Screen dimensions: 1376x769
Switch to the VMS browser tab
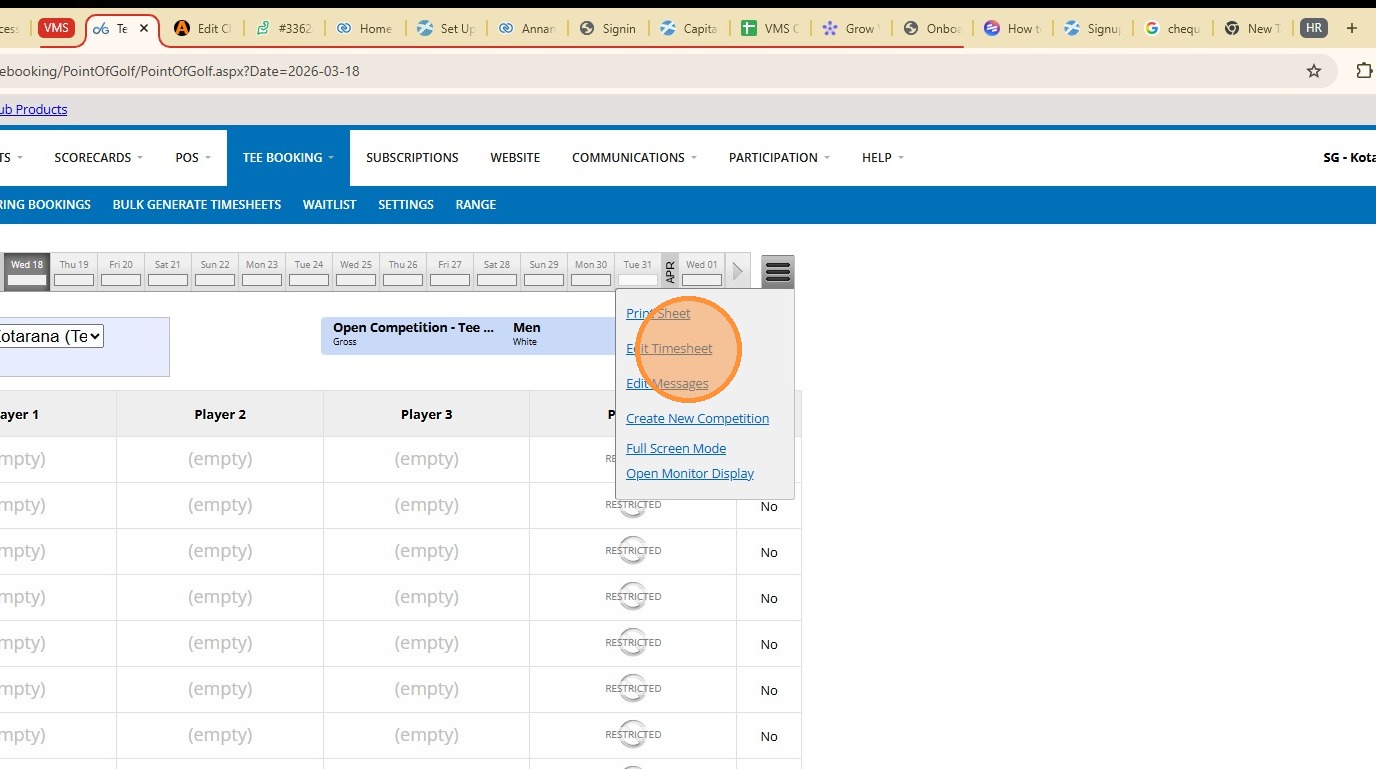click(x=56, y=28)
